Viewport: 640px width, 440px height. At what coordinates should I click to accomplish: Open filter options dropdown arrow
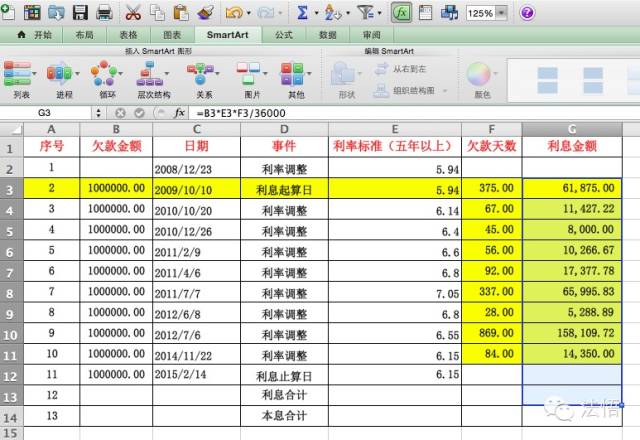pyautogui.click(x=380, y=13)
